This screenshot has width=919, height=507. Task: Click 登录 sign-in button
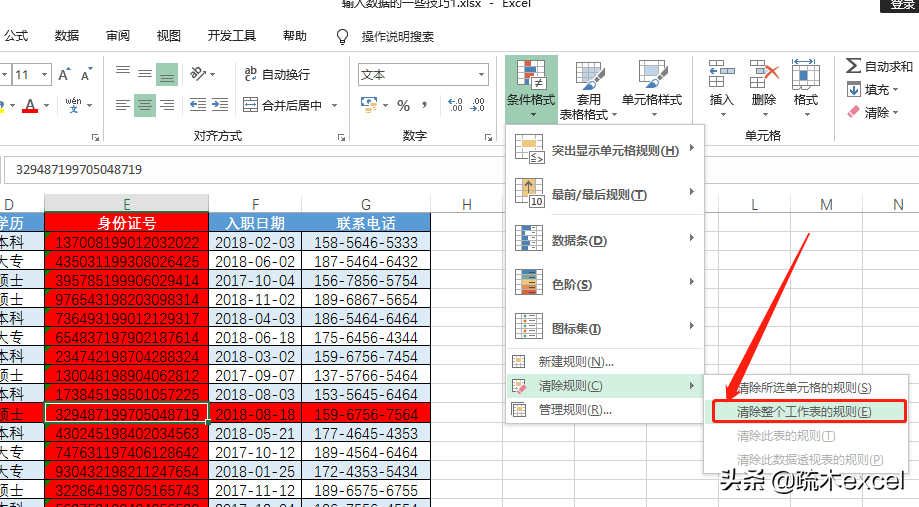900,5
